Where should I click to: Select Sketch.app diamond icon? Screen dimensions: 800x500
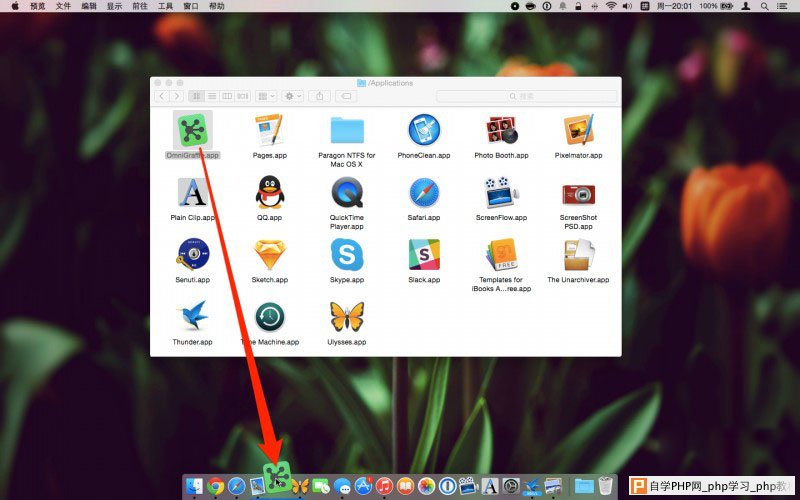point(269,255)
